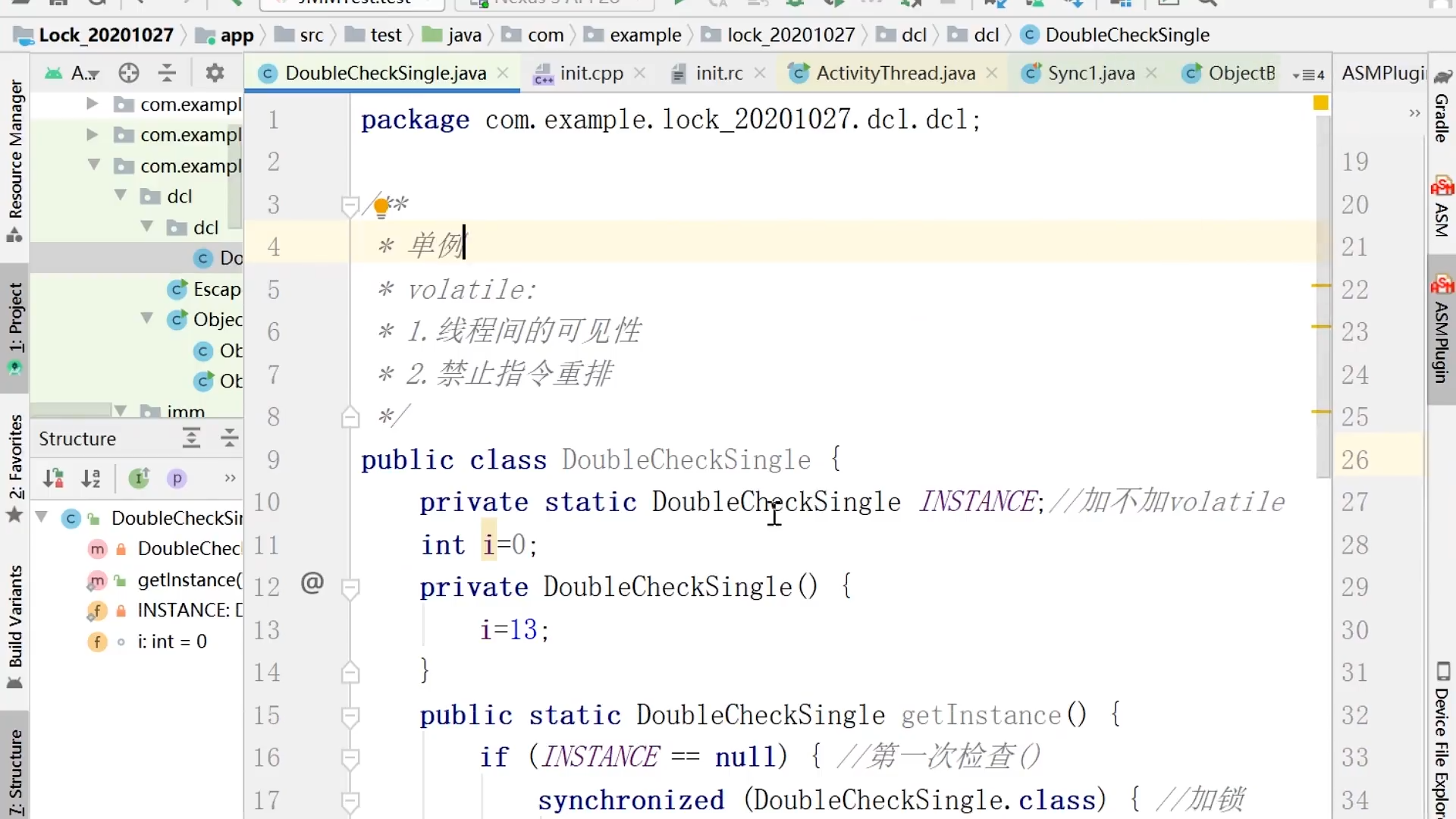
Task: Switch to init.cpp editor tab
Action: point(591,73)
